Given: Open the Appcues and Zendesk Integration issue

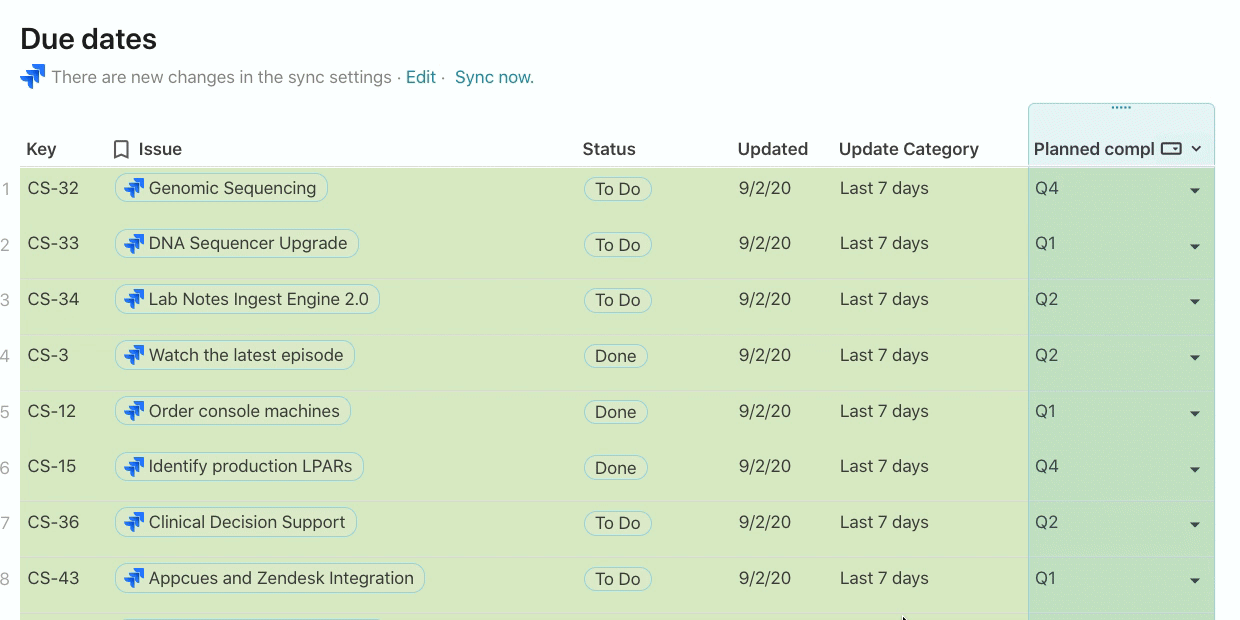Looking at the screenshot, I should point(281,578).
